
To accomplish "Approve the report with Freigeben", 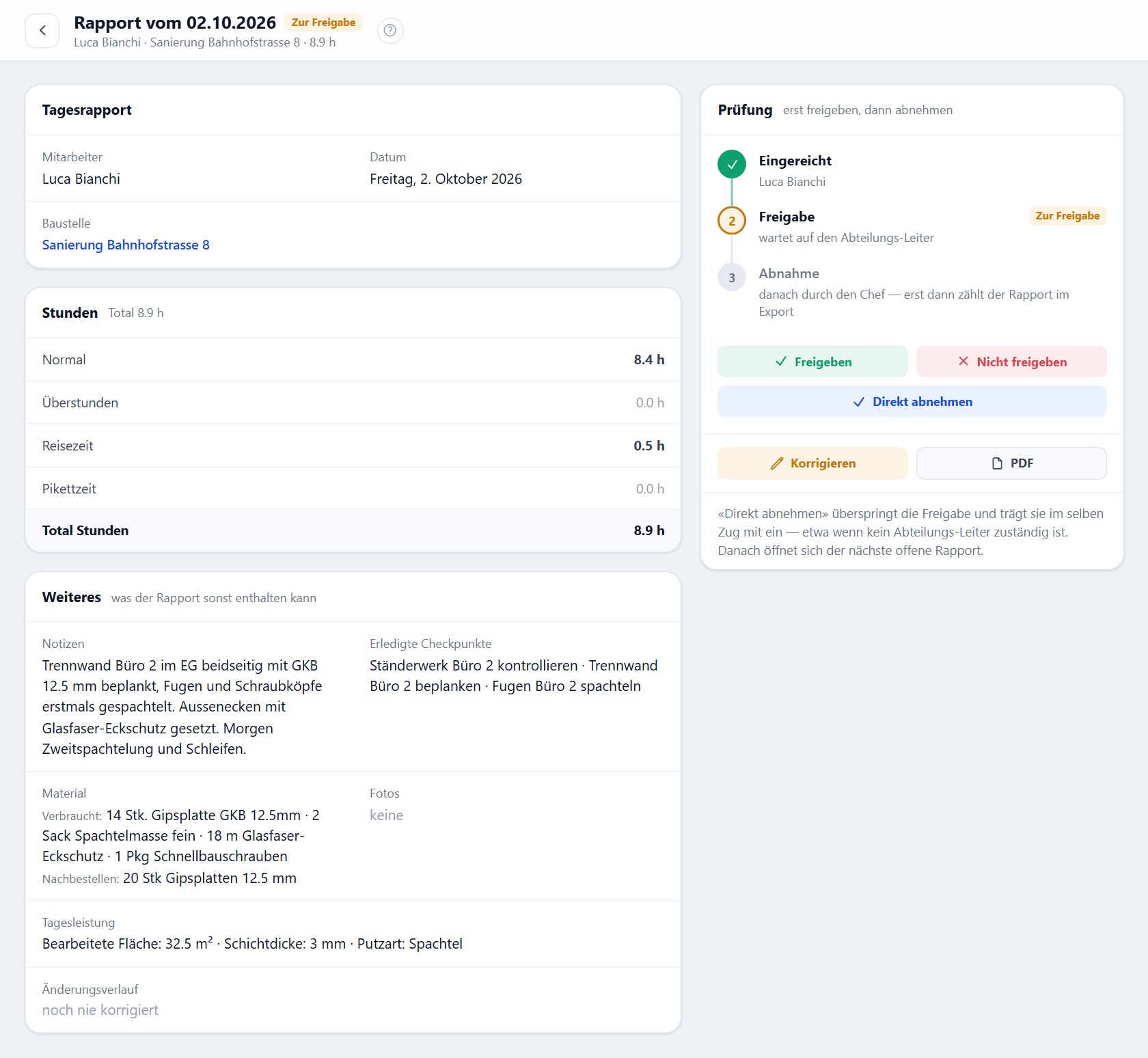I will (812, 362).
